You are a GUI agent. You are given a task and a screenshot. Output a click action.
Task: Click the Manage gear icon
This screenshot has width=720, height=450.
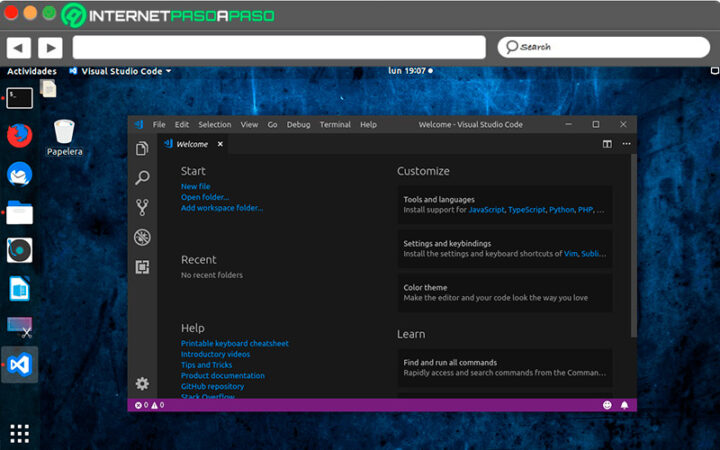[x=142, y=383]
